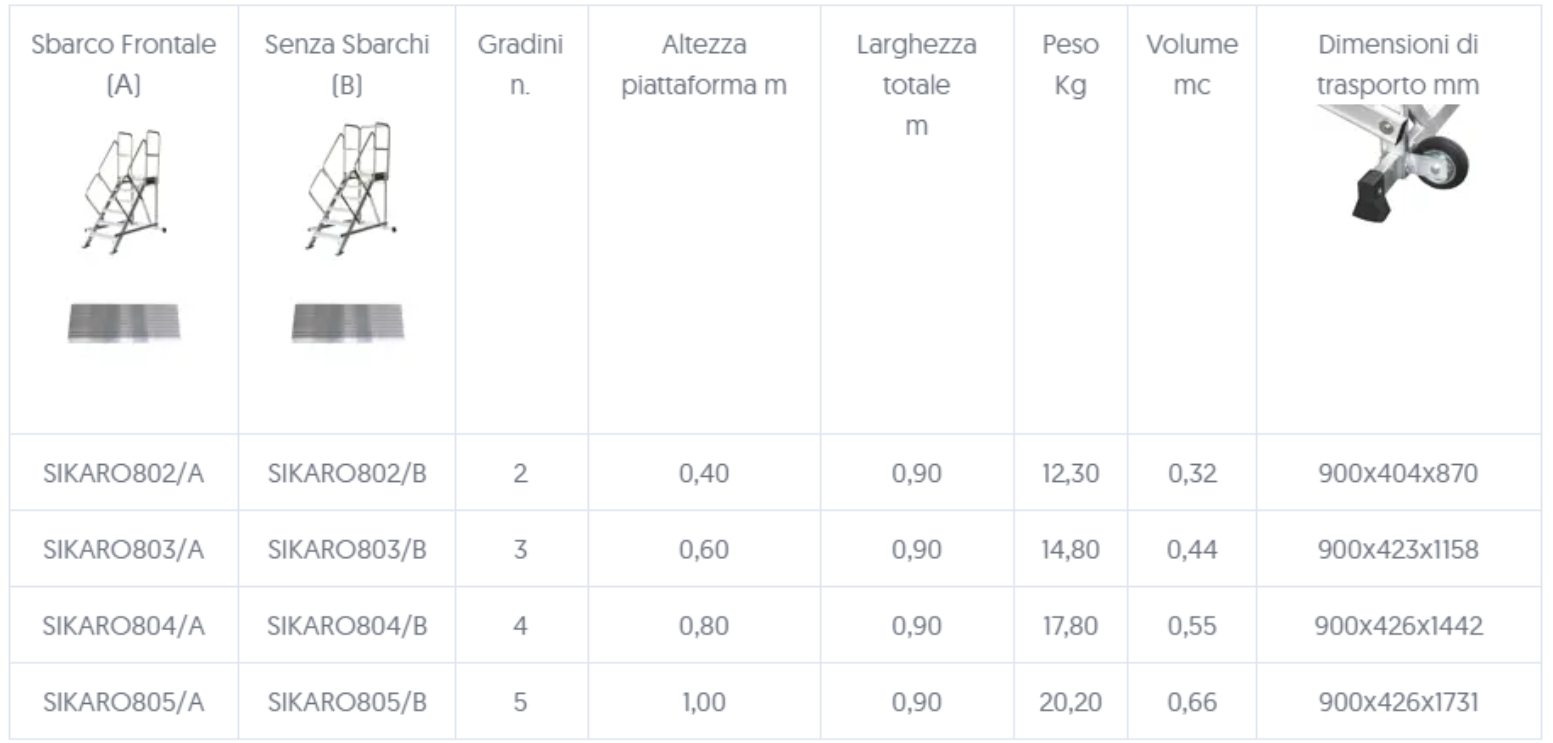Click the Senza Sbarchi ladder image
Viewport: 1553px width, 743px height.
click(347, 190)
